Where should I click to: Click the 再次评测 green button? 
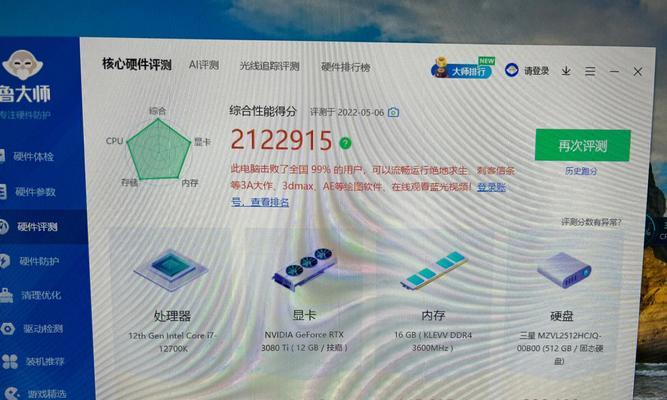(x=582, y=146)
